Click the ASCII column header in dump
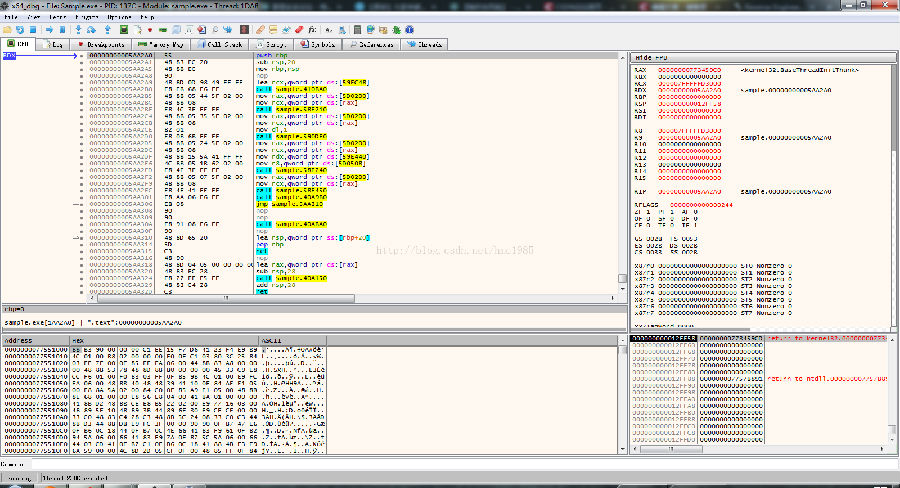This screenshot has height=488, width=900. (x=292, y=340)
